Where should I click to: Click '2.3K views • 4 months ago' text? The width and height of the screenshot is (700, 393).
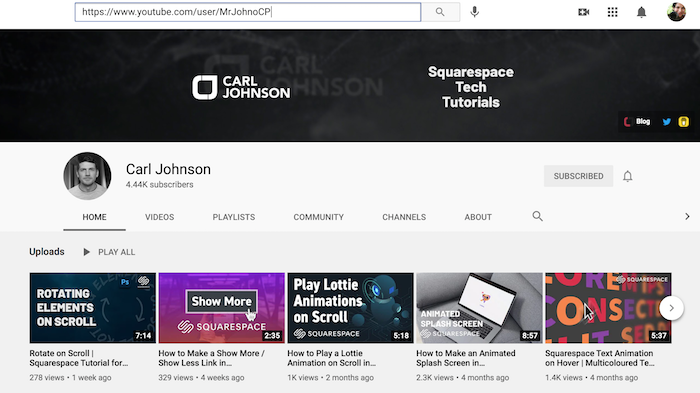(x=462, y=377)
